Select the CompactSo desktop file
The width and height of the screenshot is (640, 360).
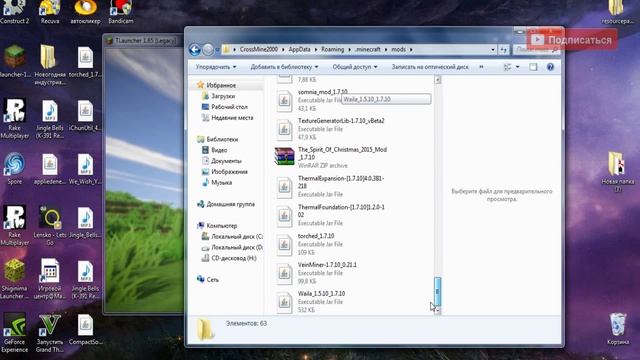pos(85,330)
